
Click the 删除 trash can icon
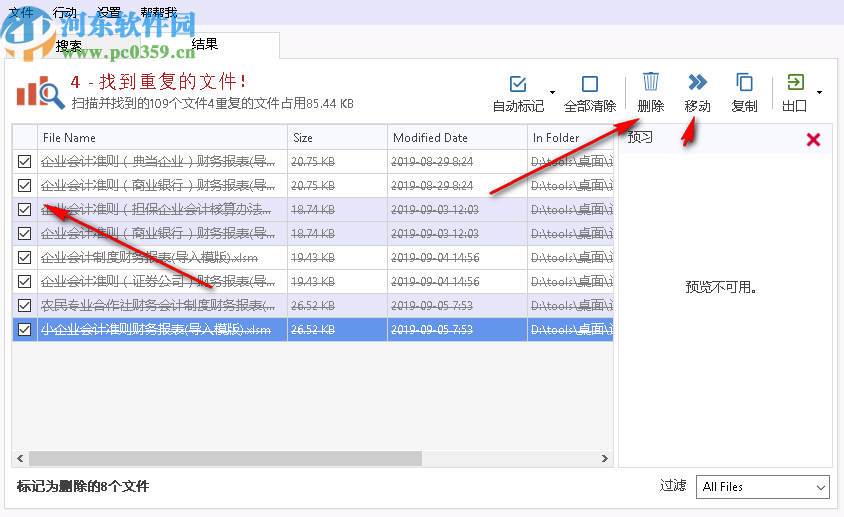(651, 82)
